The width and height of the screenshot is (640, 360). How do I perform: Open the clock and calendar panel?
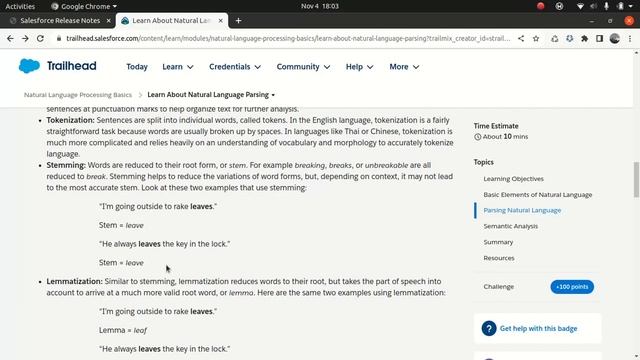click(320, 6)
